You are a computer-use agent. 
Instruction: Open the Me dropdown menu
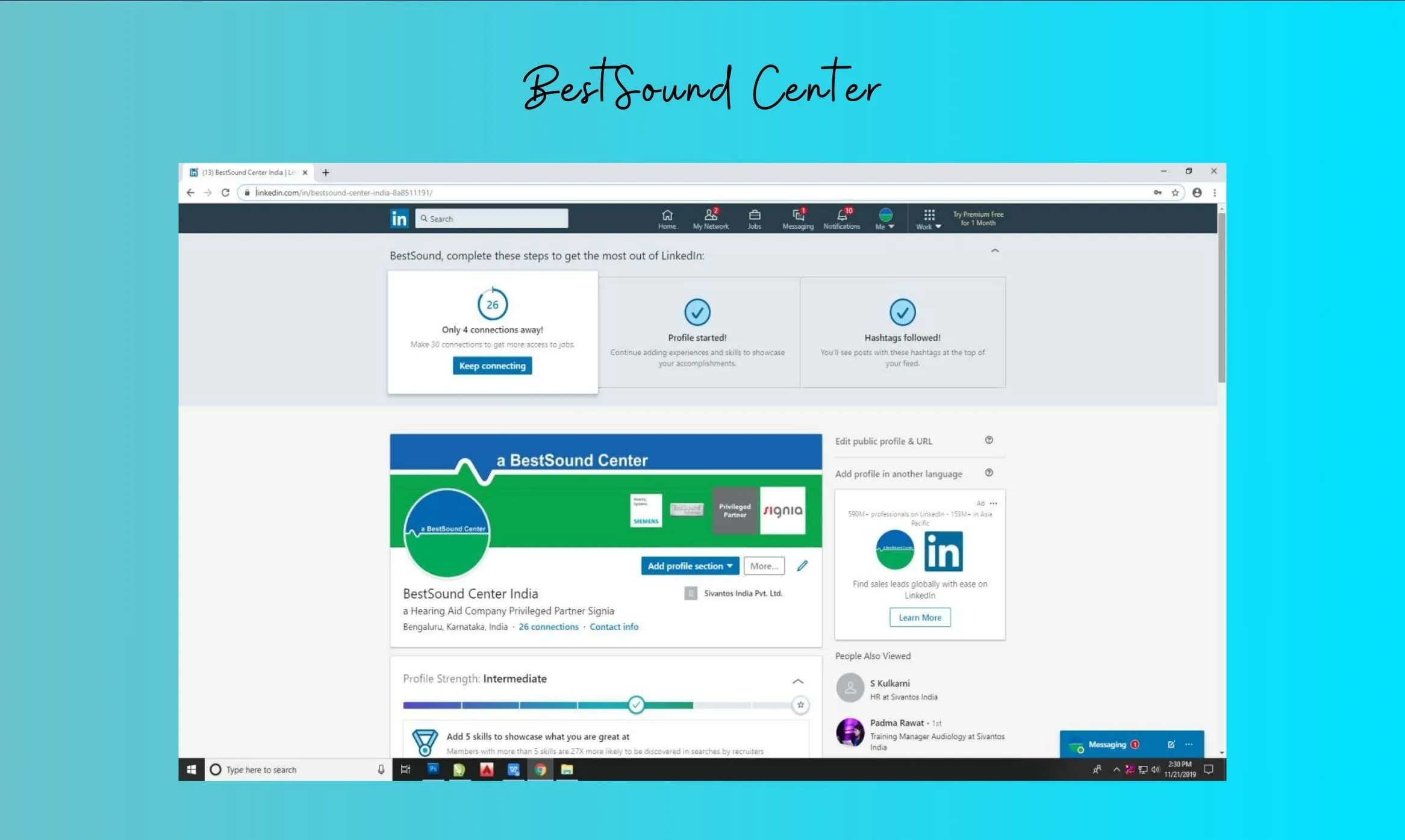[x=885, y=219]
